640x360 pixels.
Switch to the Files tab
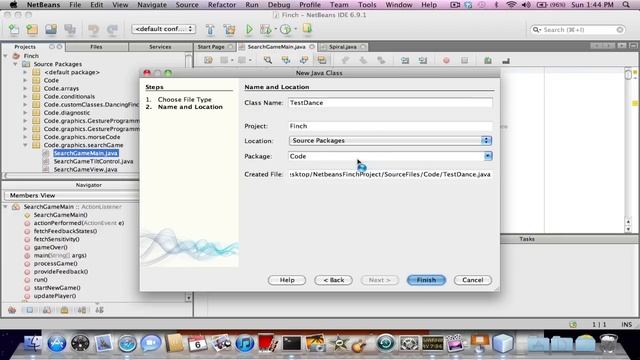pos(96,47)
